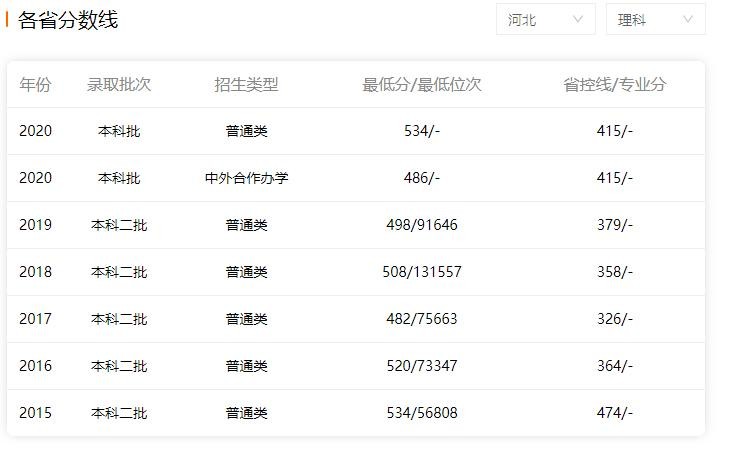Click the 各省分数线 section title
The width and height of the screenshot is (732, 466).
coord(67,20)
